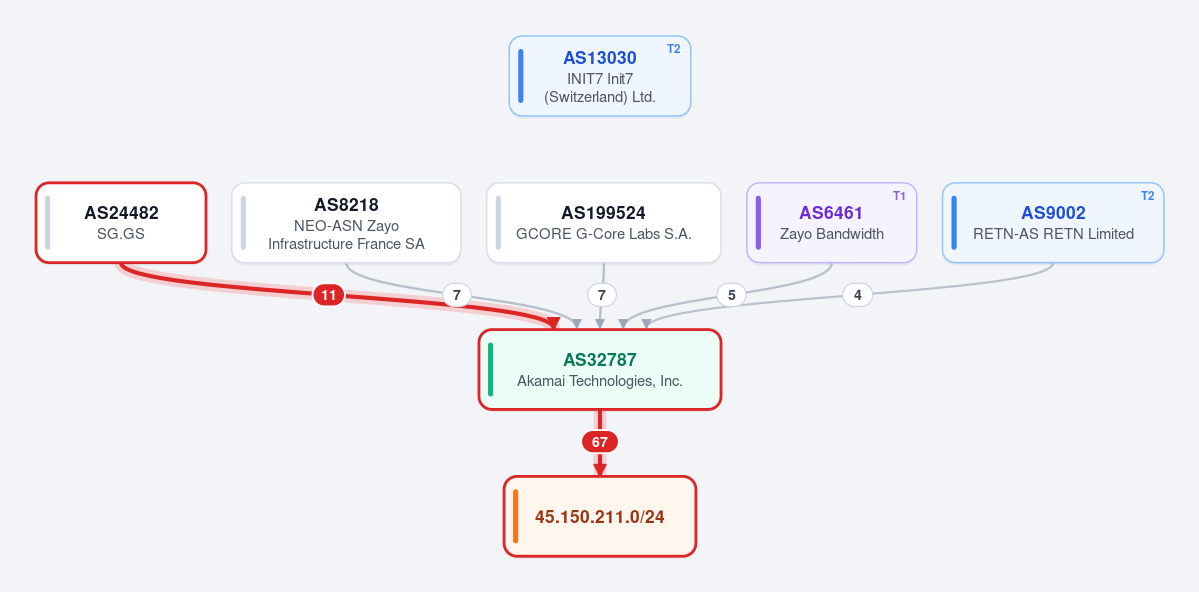The width and height of the screenshot is (1199, 592).
Task: Click the red 67 edge count badge
Action: click(x=600, y=442)
